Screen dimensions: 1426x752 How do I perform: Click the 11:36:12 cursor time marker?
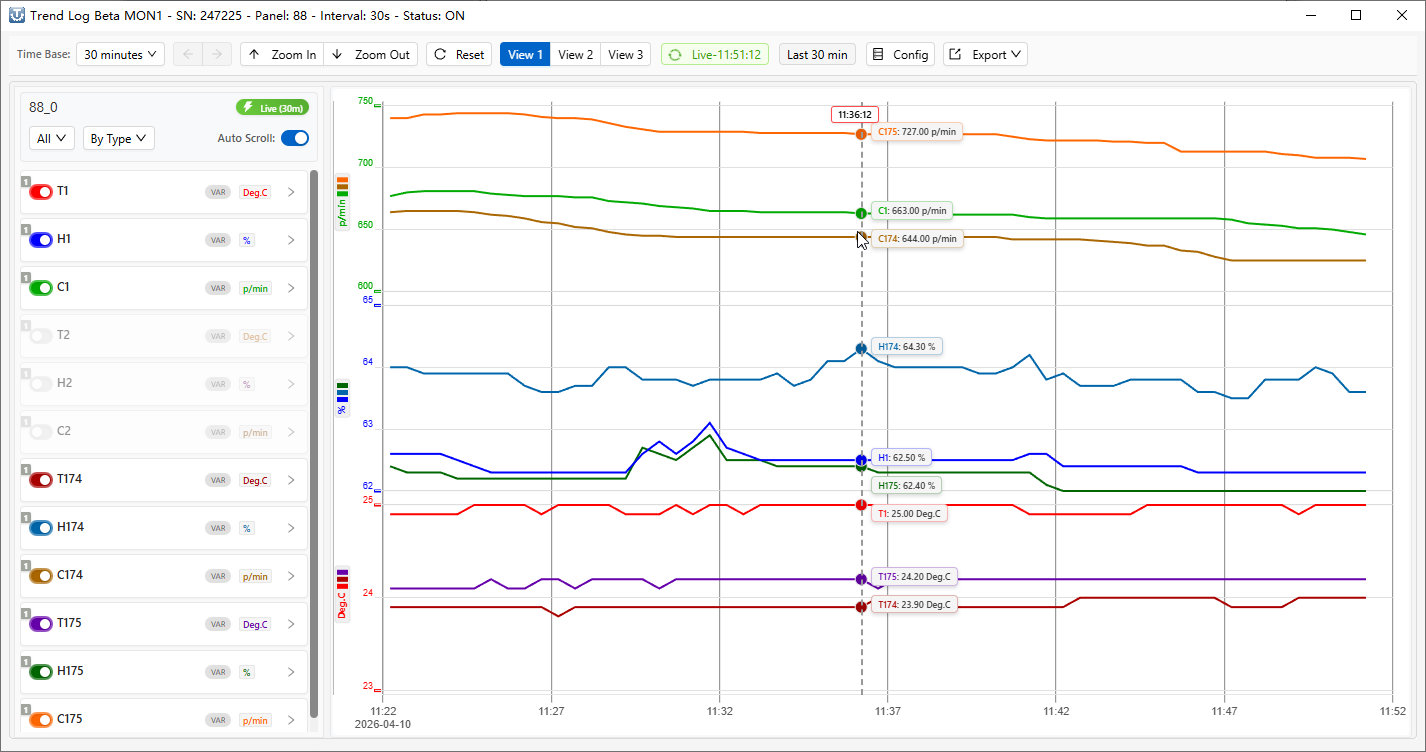coord(855,114)
